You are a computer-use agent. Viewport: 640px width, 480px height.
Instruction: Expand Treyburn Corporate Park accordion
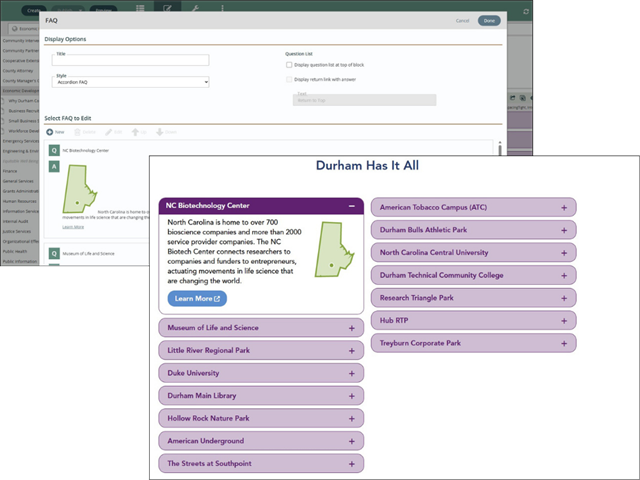click(x=473, y=343)
